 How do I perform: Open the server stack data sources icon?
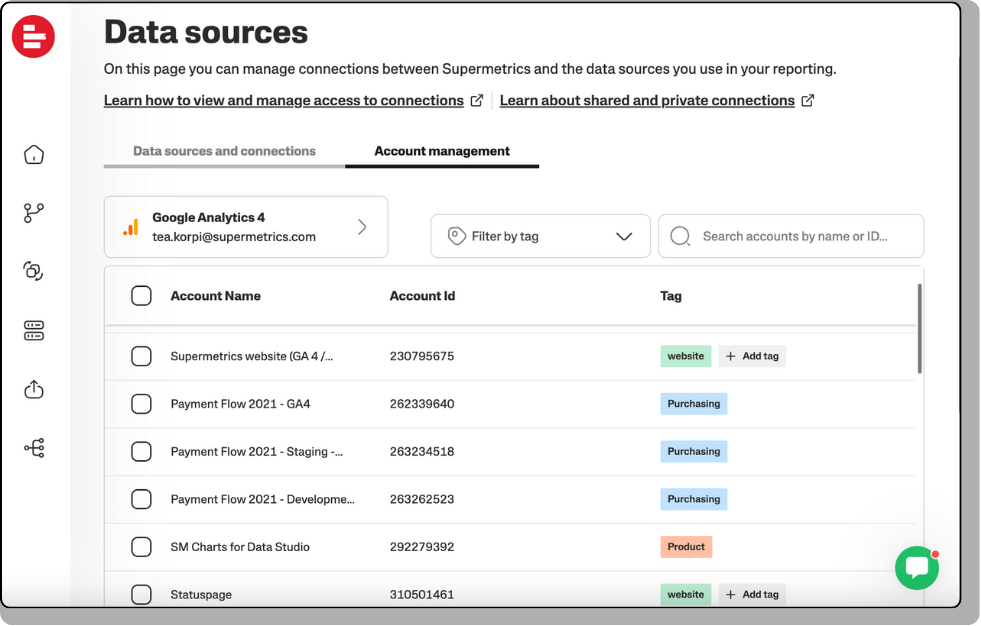click(34, 330)
